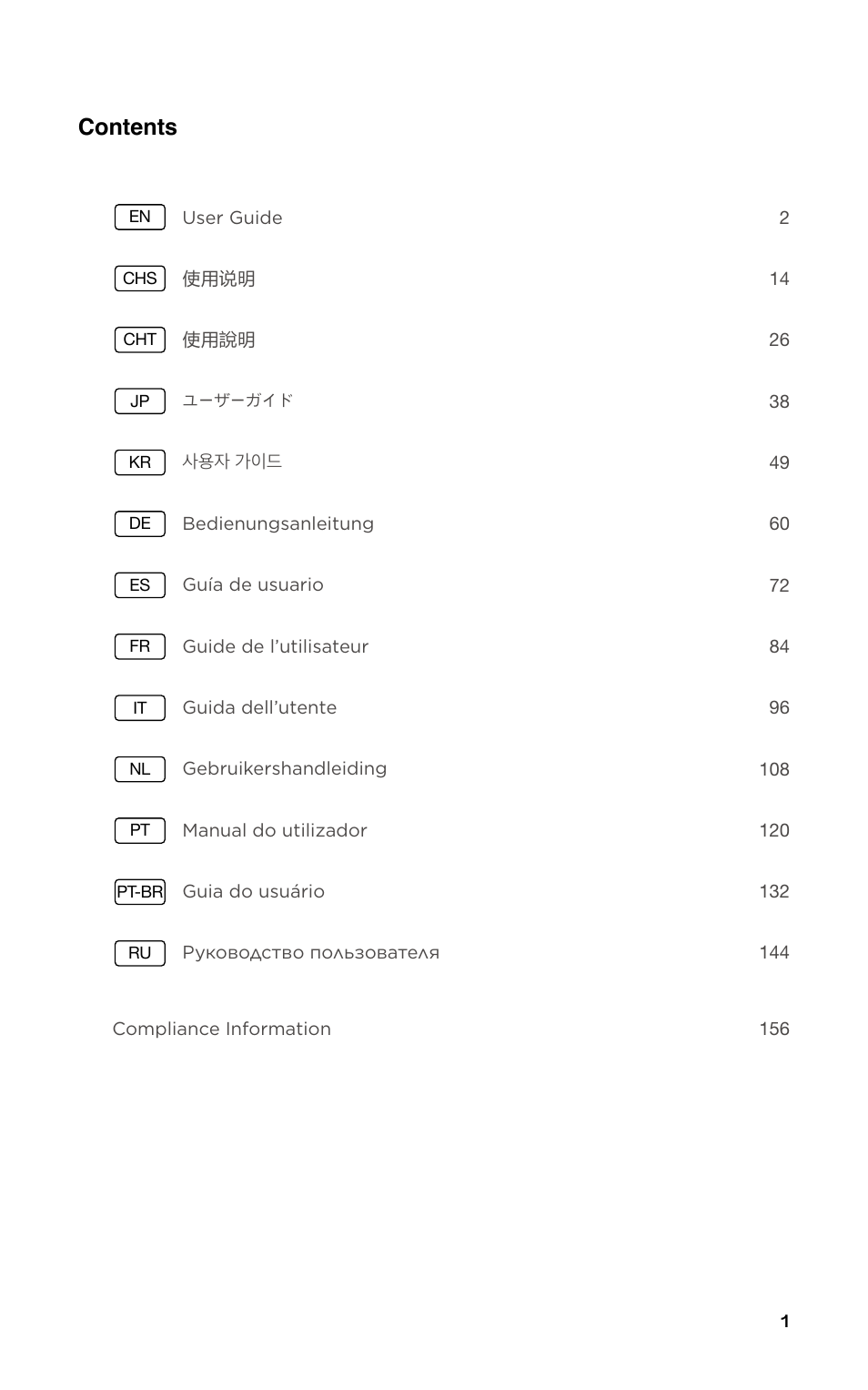Go to Guía de usuario section
This screenshot has width=868, height=1390.
[253, 584]
